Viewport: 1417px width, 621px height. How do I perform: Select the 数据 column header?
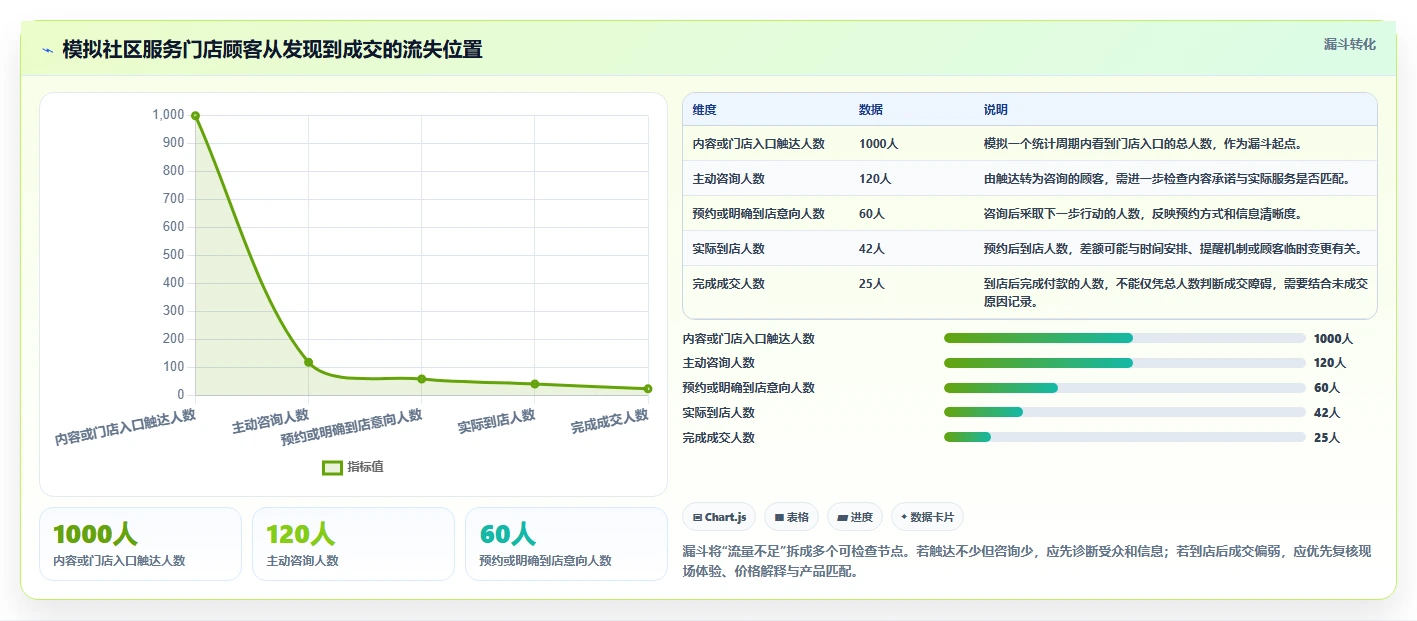point(871,110)
